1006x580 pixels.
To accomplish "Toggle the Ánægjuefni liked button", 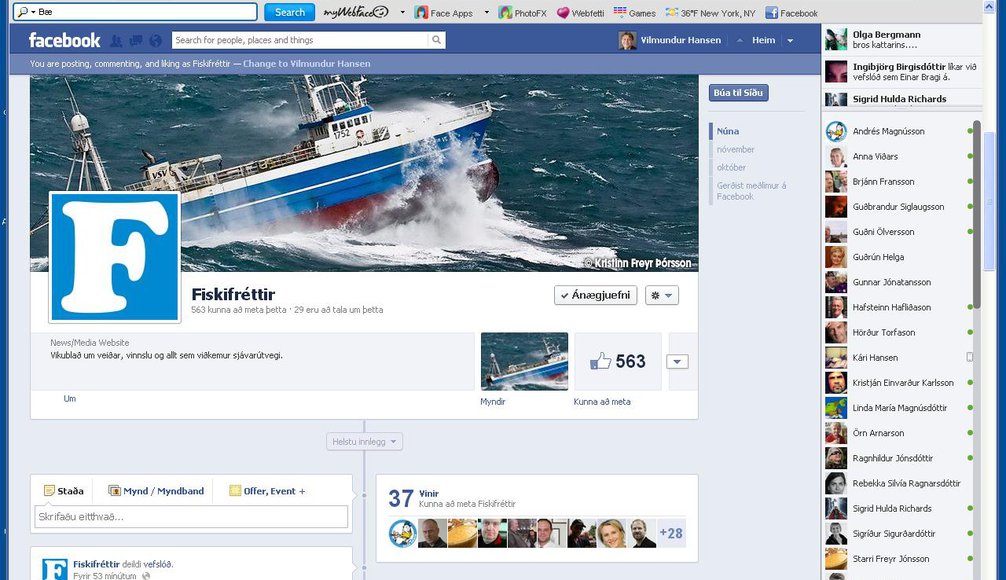I will pyautogui.click(x=595, y=295).
